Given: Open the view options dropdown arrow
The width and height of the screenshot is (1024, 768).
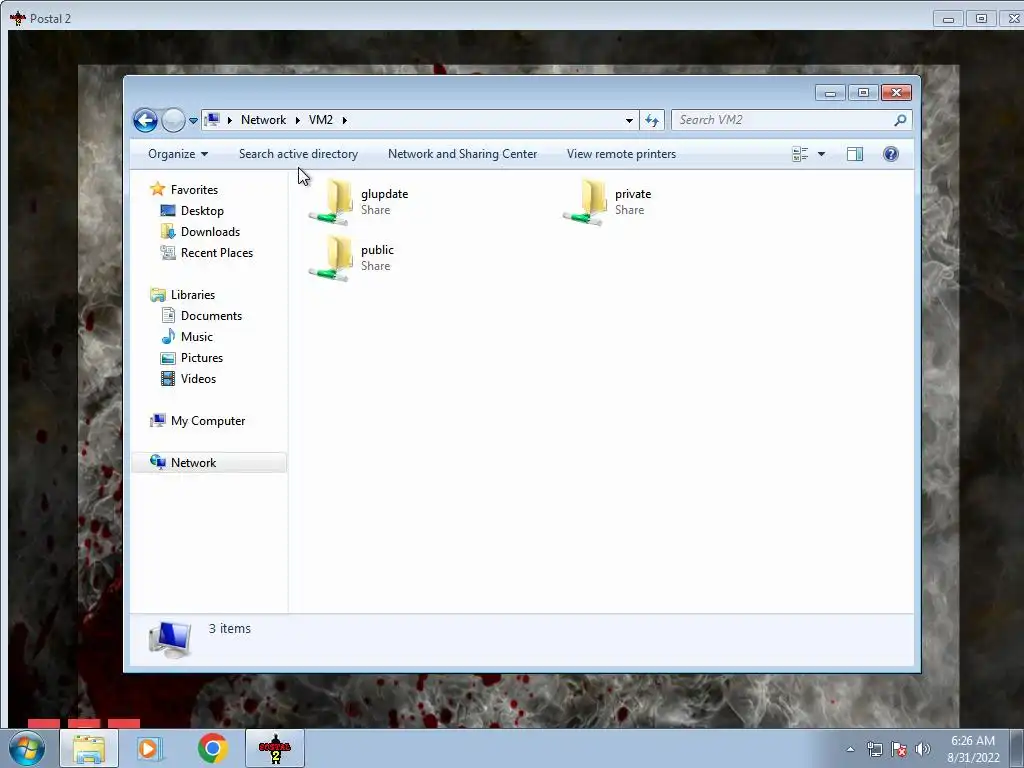Looking at the screenshot, I should click(822, 154).
